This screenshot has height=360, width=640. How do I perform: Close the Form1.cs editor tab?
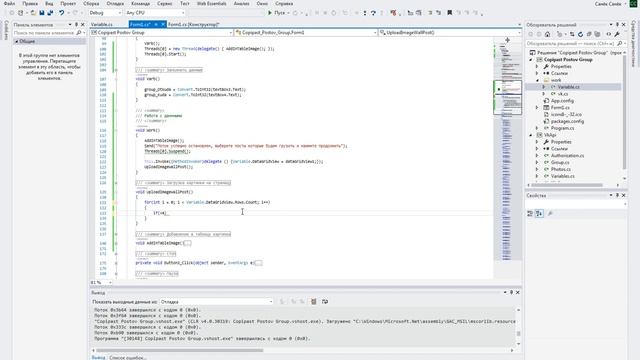point(163,24)
